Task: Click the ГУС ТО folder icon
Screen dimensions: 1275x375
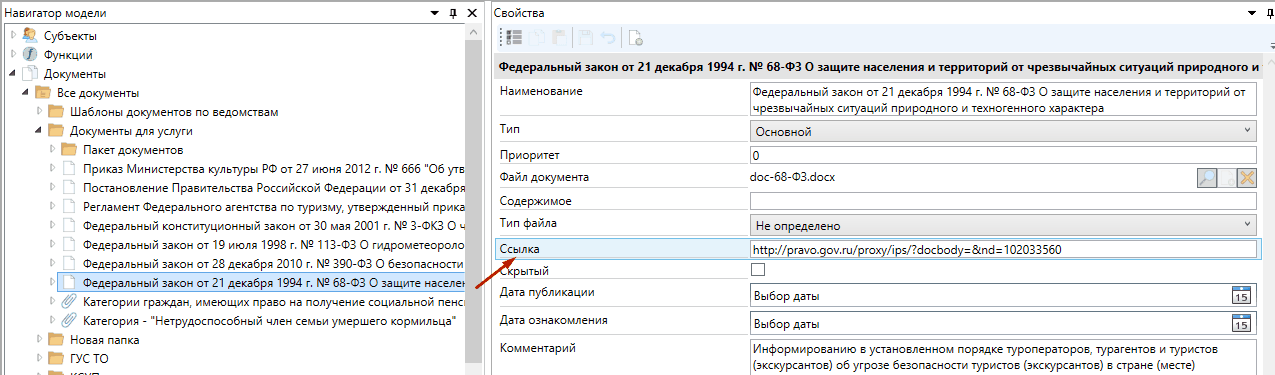Action: [55, 359]
